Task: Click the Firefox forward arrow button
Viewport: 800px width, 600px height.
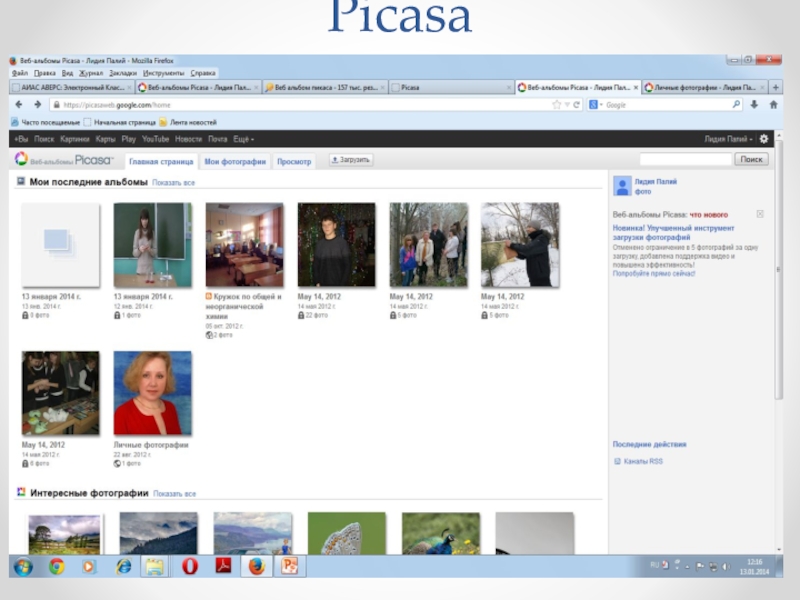Action: tap(37, 105)
